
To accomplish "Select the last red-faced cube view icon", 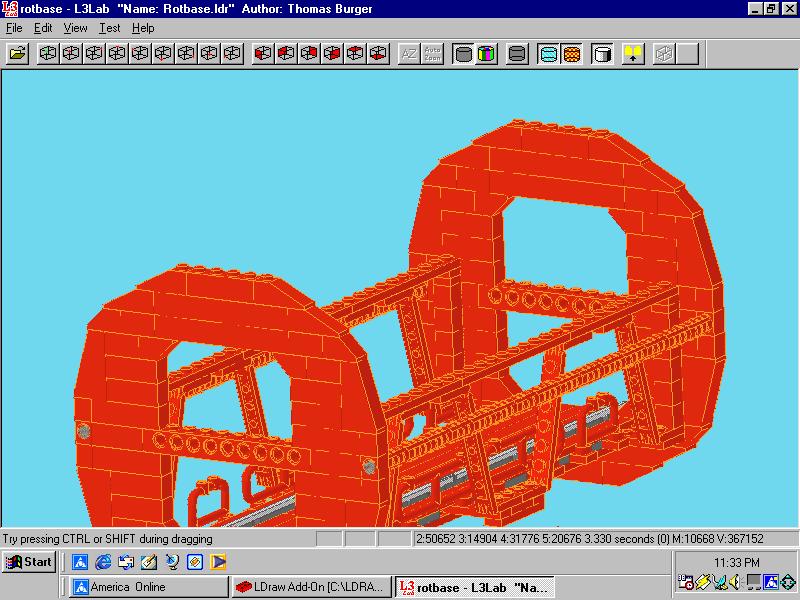I will pyautogui.click(x=378, y=54).
